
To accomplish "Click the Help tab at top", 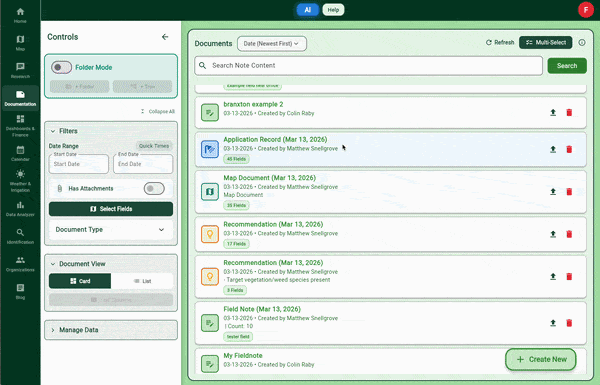I will (x=333, y=10).
